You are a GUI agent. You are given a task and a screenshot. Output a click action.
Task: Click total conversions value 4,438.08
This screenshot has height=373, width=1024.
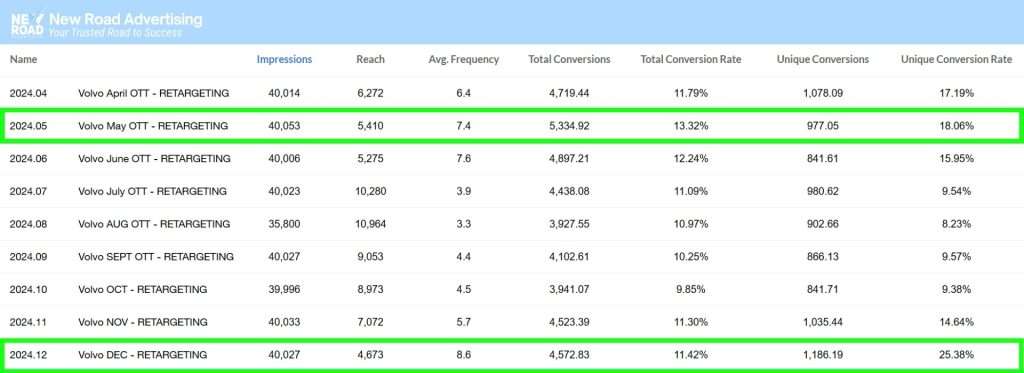(x=569, y=191)
